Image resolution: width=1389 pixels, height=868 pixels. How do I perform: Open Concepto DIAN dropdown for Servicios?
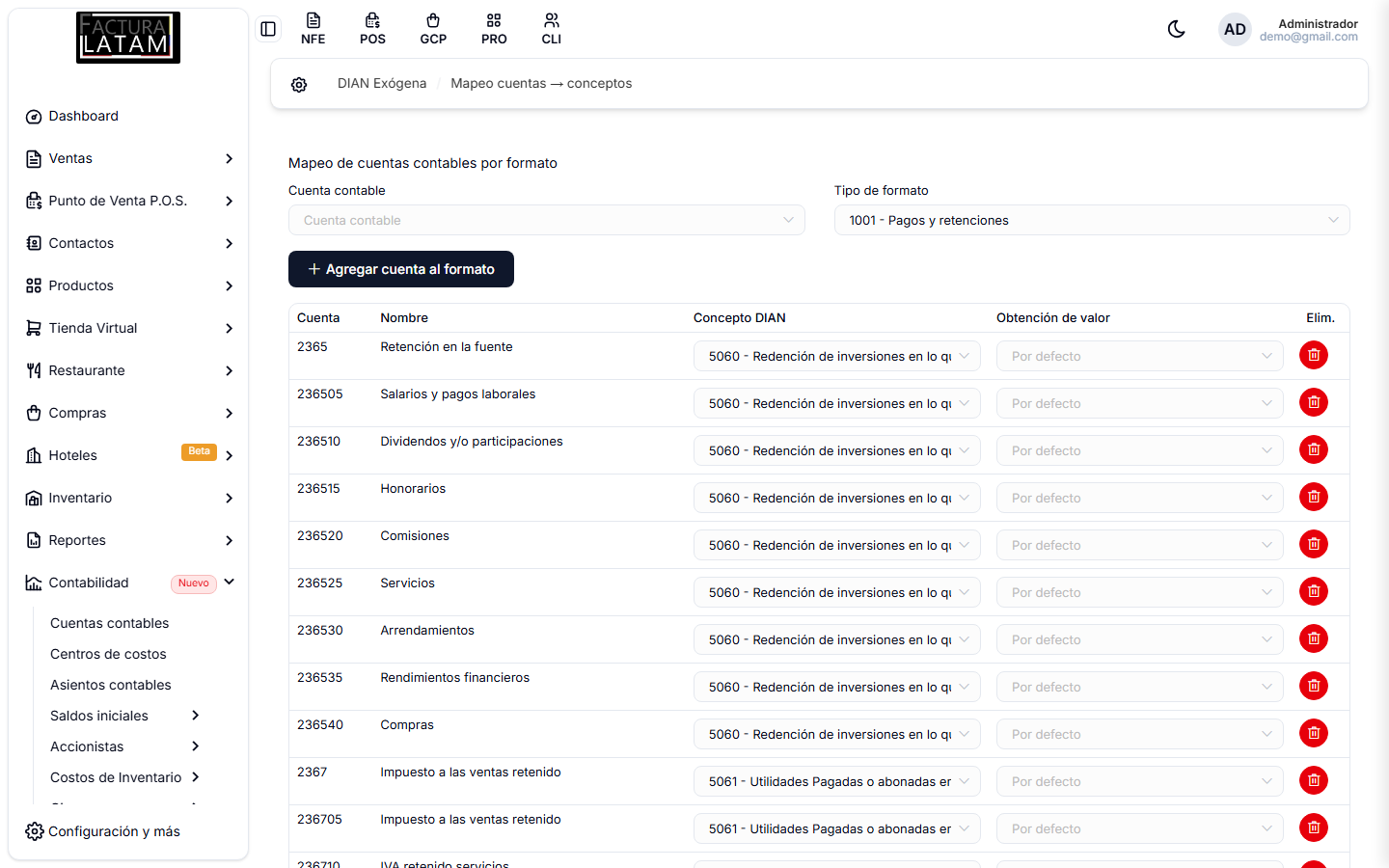[837, 592]
